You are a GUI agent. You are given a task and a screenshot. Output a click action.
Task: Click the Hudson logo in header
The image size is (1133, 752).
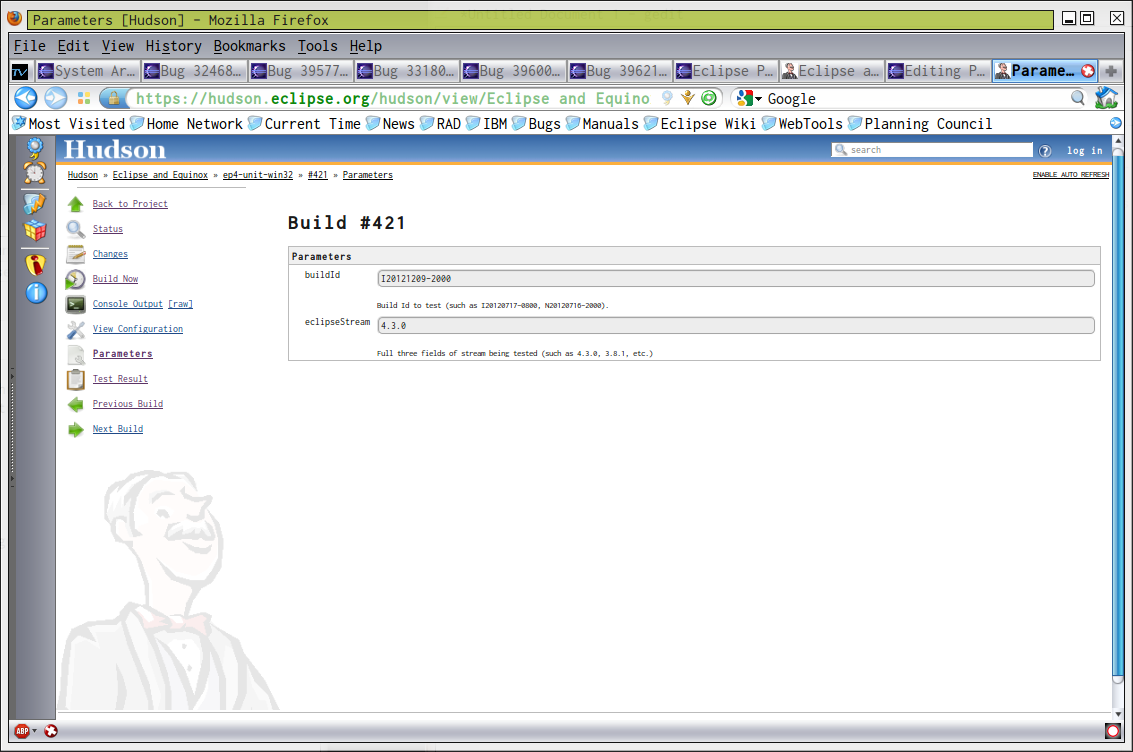115,150
